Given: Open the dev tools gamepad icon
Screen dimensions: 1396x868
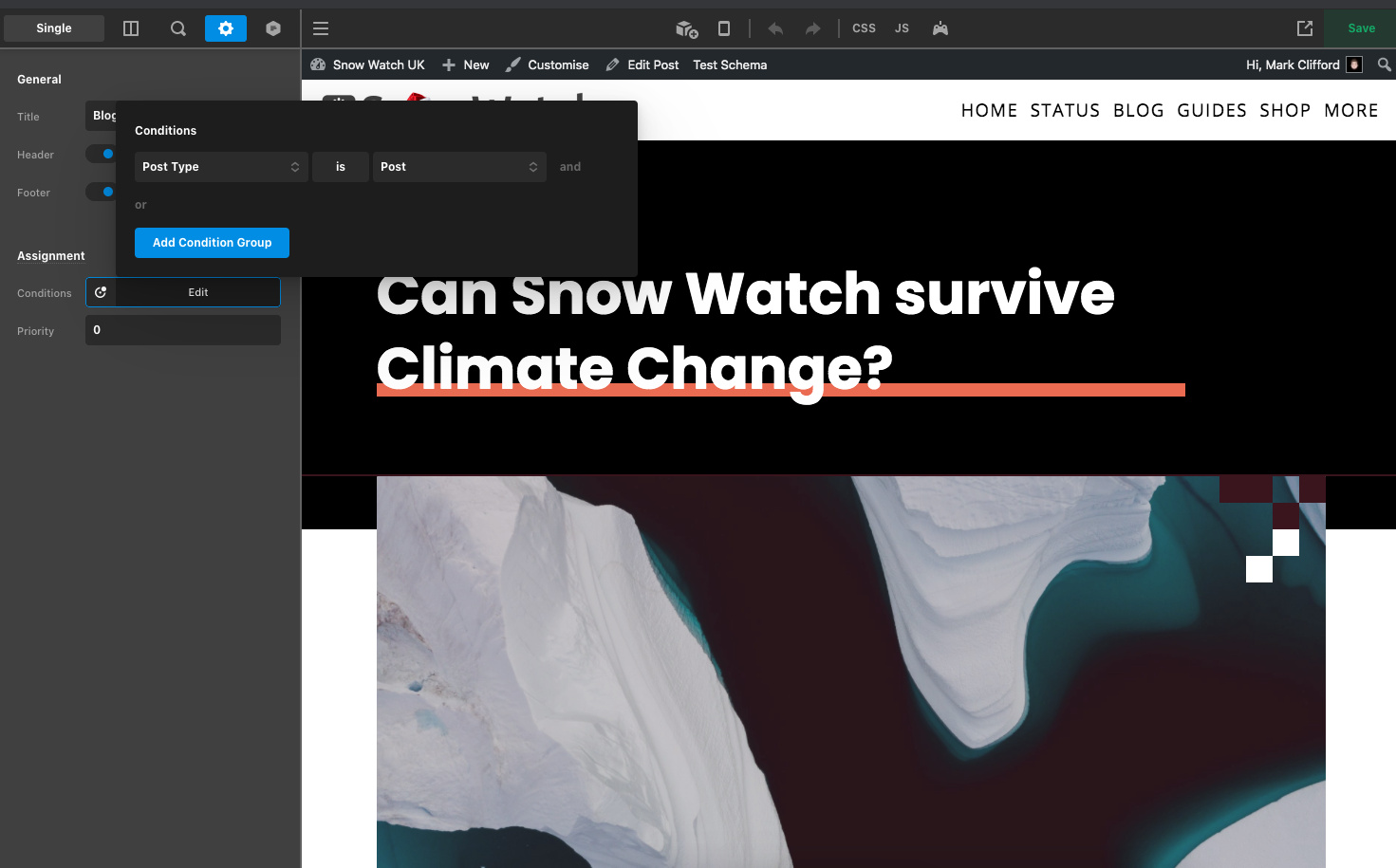Looking at the screenshot, I should 940,28.
